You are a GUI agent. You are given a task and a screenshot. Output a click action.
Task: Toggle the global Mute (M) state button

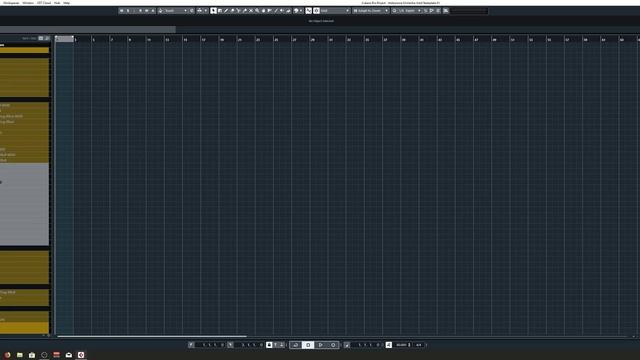pyautogui.click(x=122, y=11)
